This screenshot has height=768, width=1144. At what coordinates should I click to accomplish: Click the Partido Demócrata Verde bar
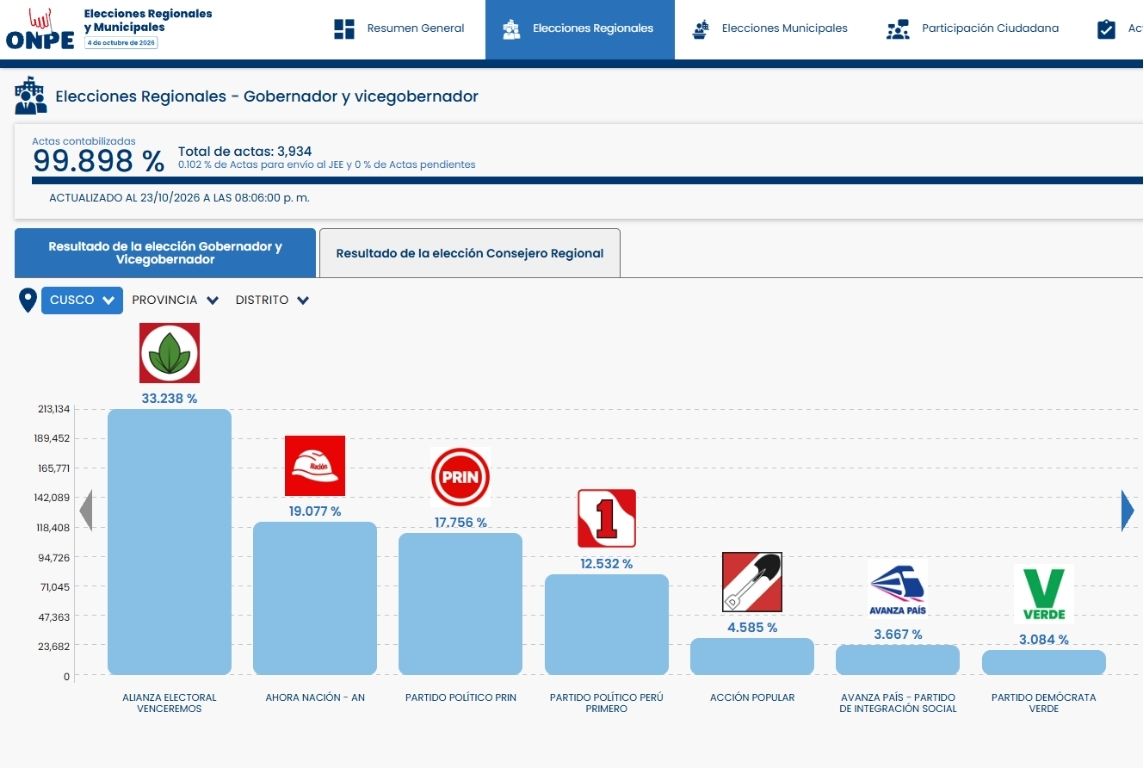(x=1044, y=662)
